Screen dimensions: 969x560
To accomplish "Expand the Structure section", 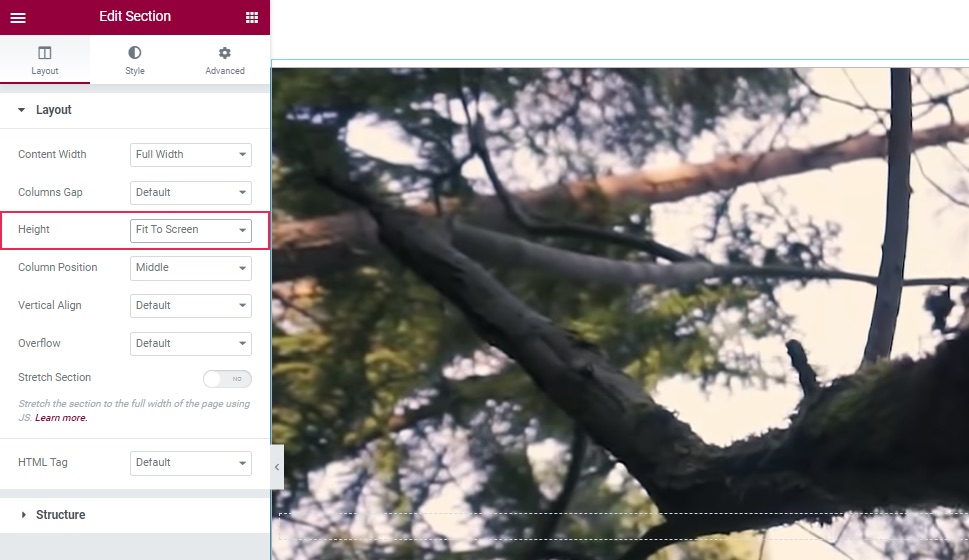I will pos(135,515).
